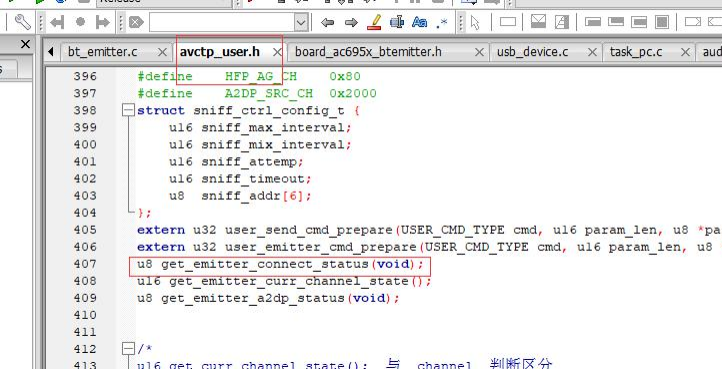722x369 pixels.
Task: Jump back with the left-bar arrow icon
Action: point(57,22)
